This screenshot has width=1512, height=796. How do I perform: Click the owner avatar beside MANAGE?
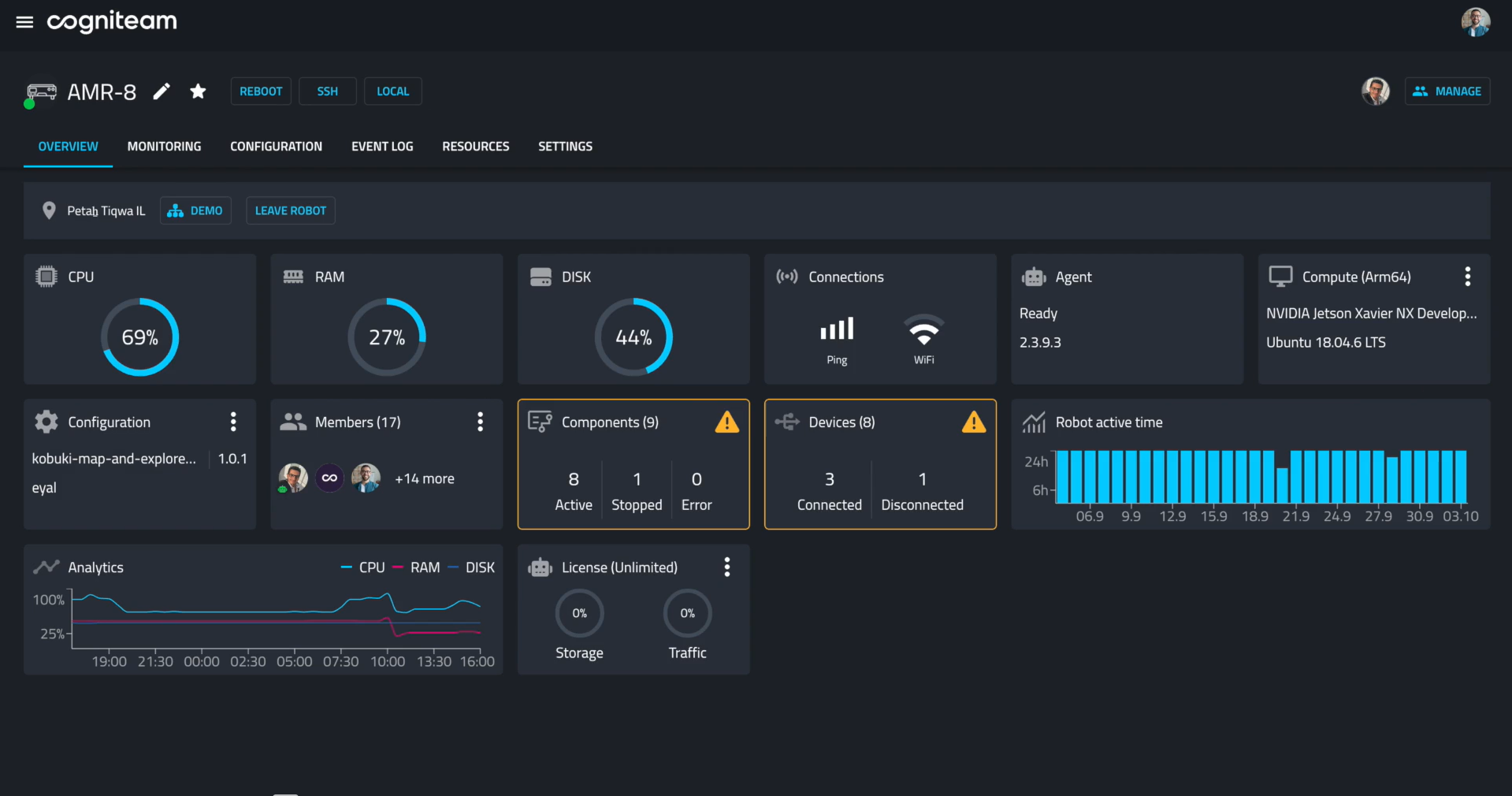[1375, 91]
